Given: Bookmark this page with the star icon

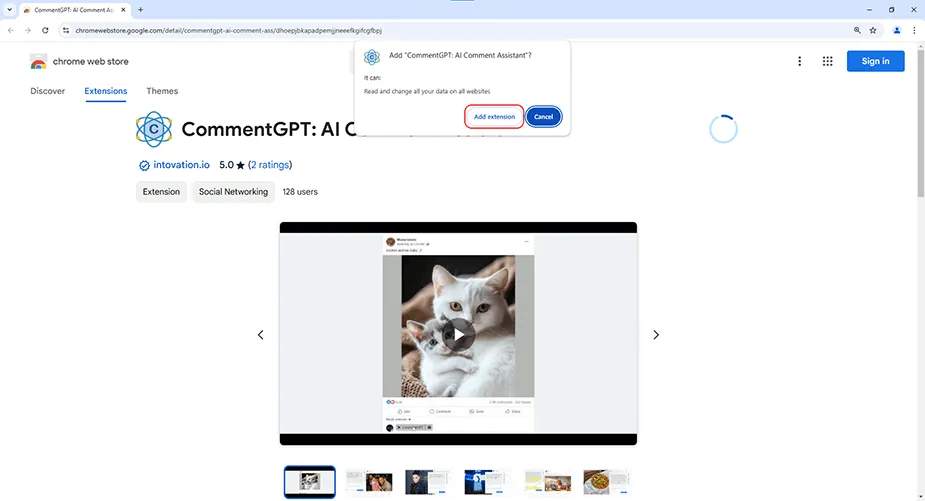Looking at the screenshot, I should pyautogui.click(x=873, y=30).
